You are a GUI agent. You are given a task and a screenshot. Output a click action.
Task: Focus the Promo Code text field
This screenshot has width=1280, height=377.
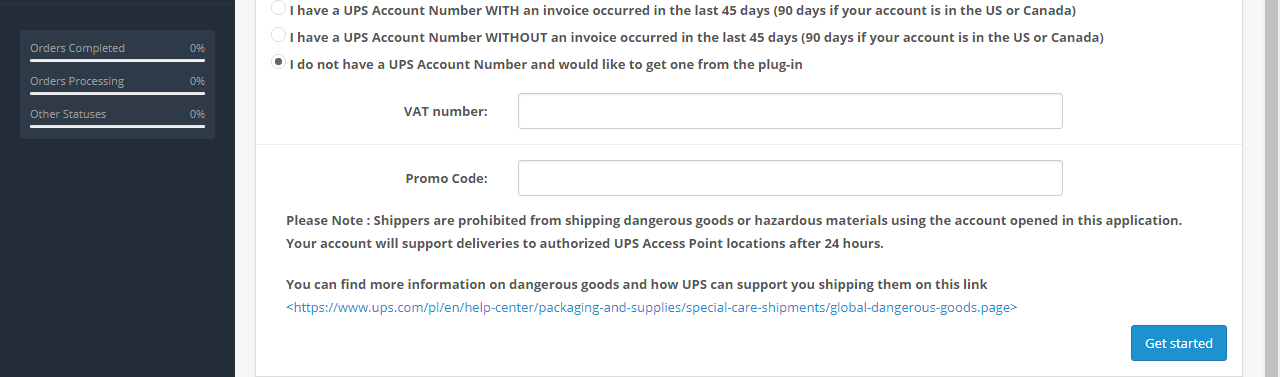point(790,178)
